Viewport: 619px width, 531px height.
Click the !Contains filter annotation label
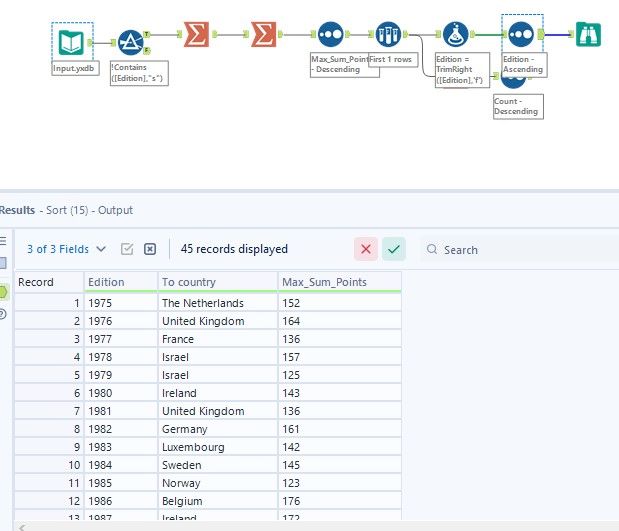click(139, 73)
